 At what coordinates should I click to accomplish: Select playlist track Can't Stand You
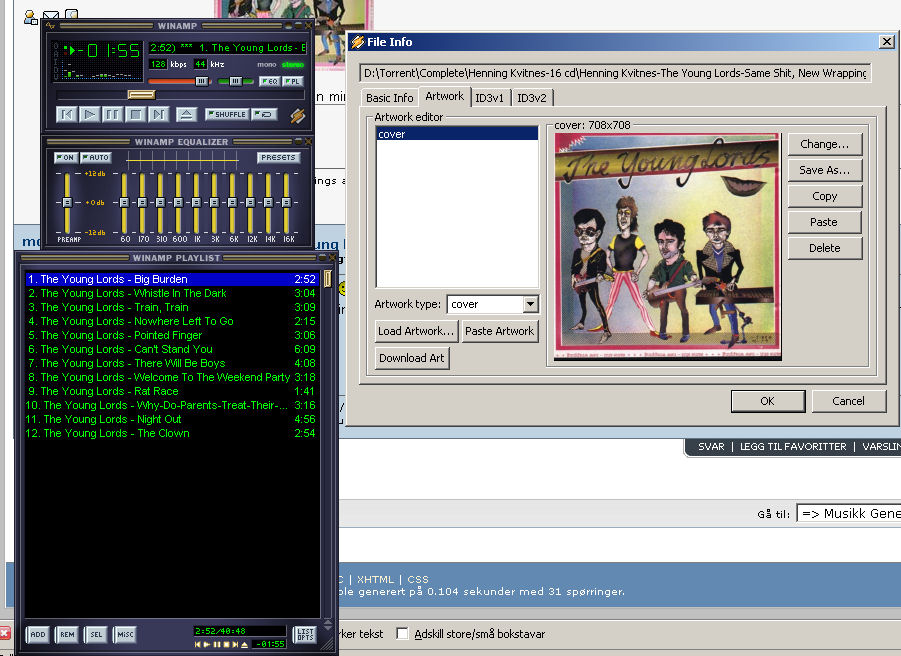172,349
